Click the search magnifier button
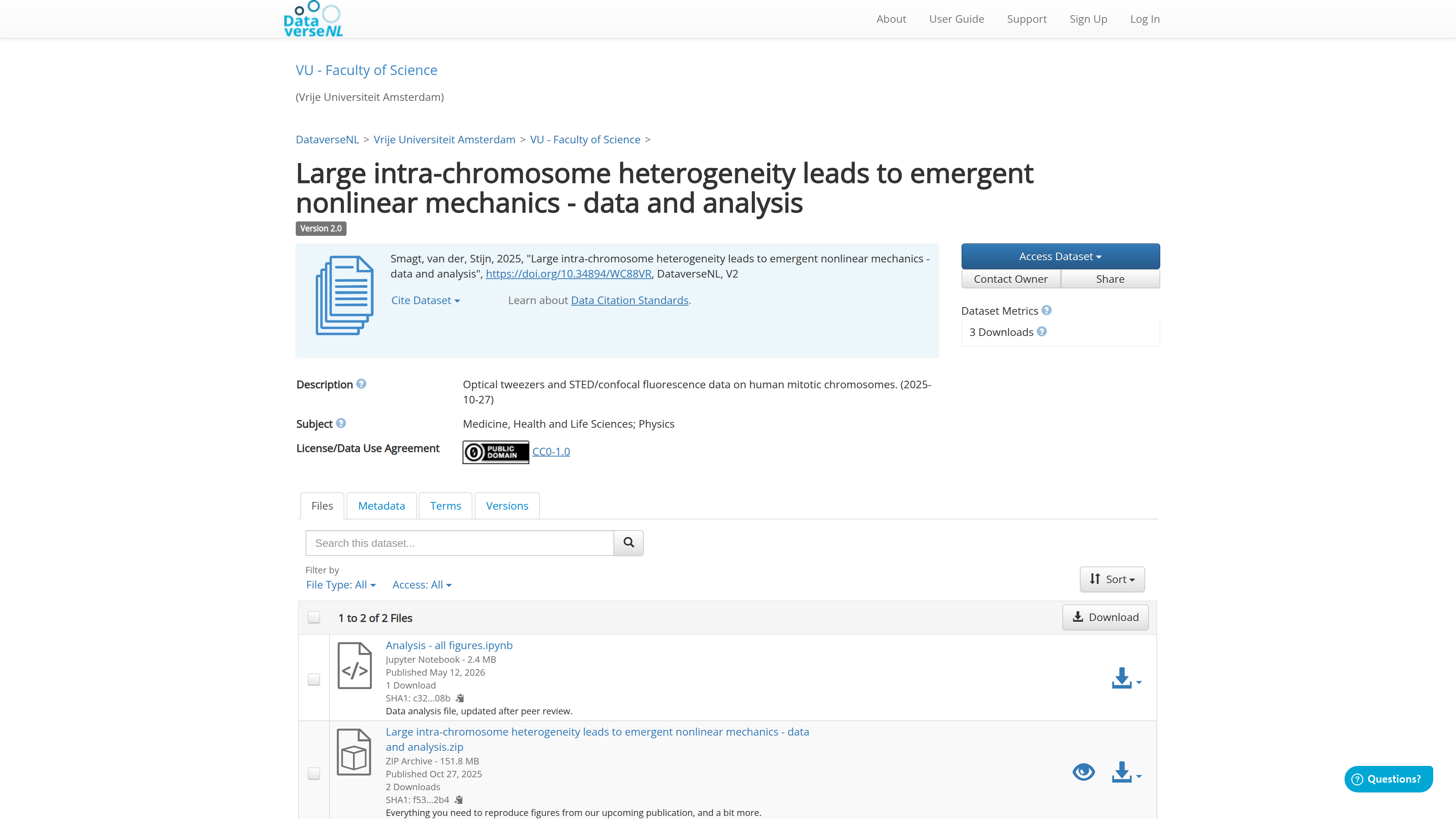Viewport: 1456px width, 819px height. [x=629, y=543]
